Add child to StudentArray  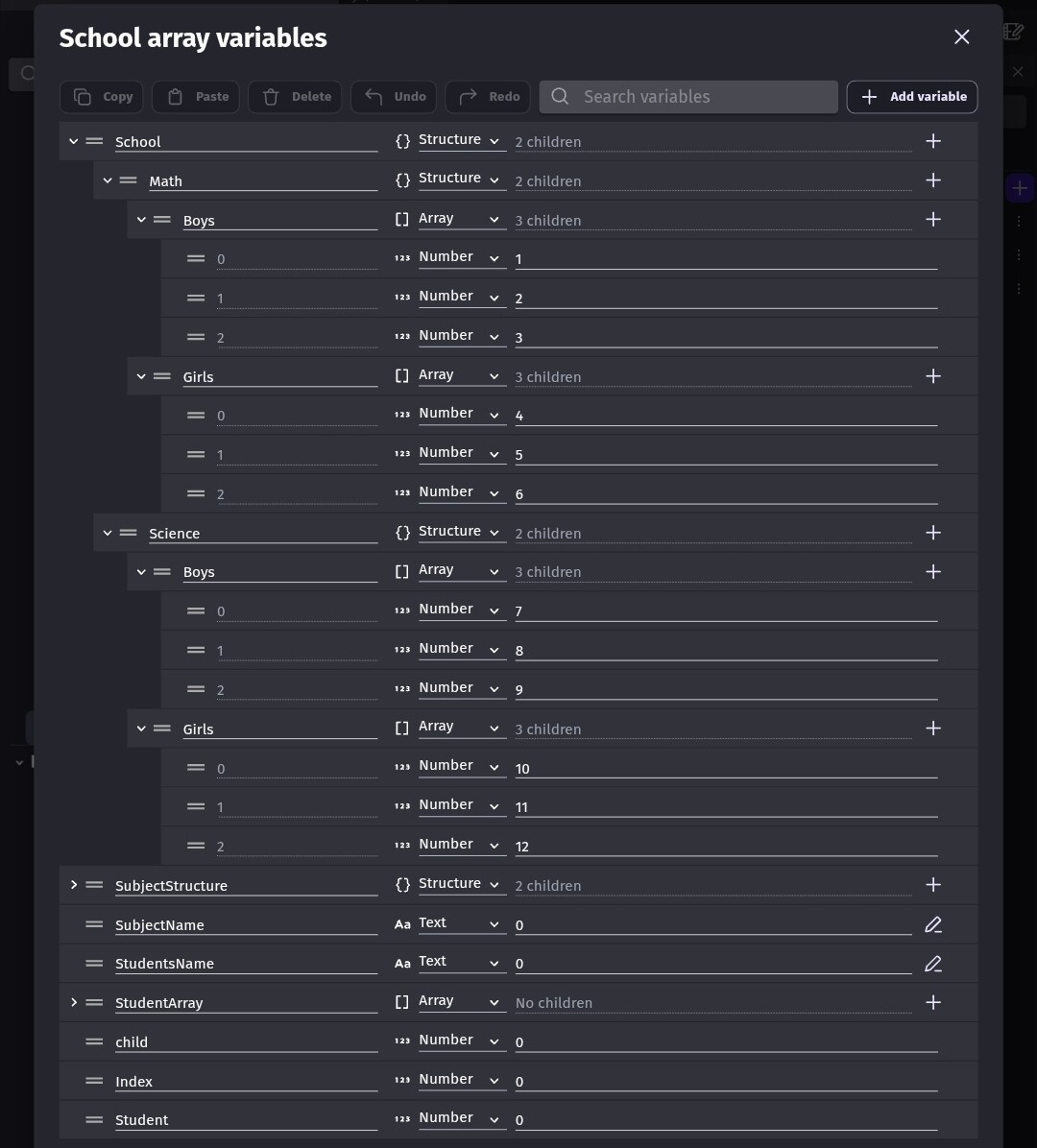click(x=932, y=1002)
